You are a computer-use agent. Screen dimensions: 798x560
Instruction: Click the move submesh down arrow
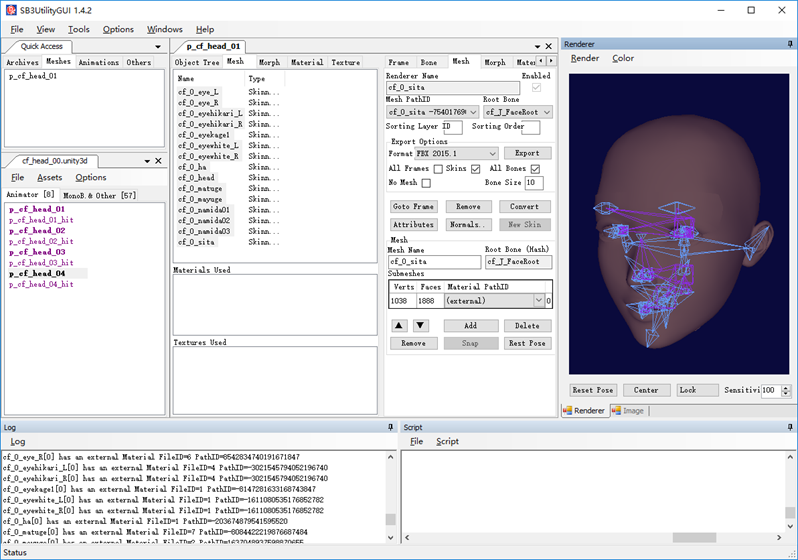[x=421, y=326]
